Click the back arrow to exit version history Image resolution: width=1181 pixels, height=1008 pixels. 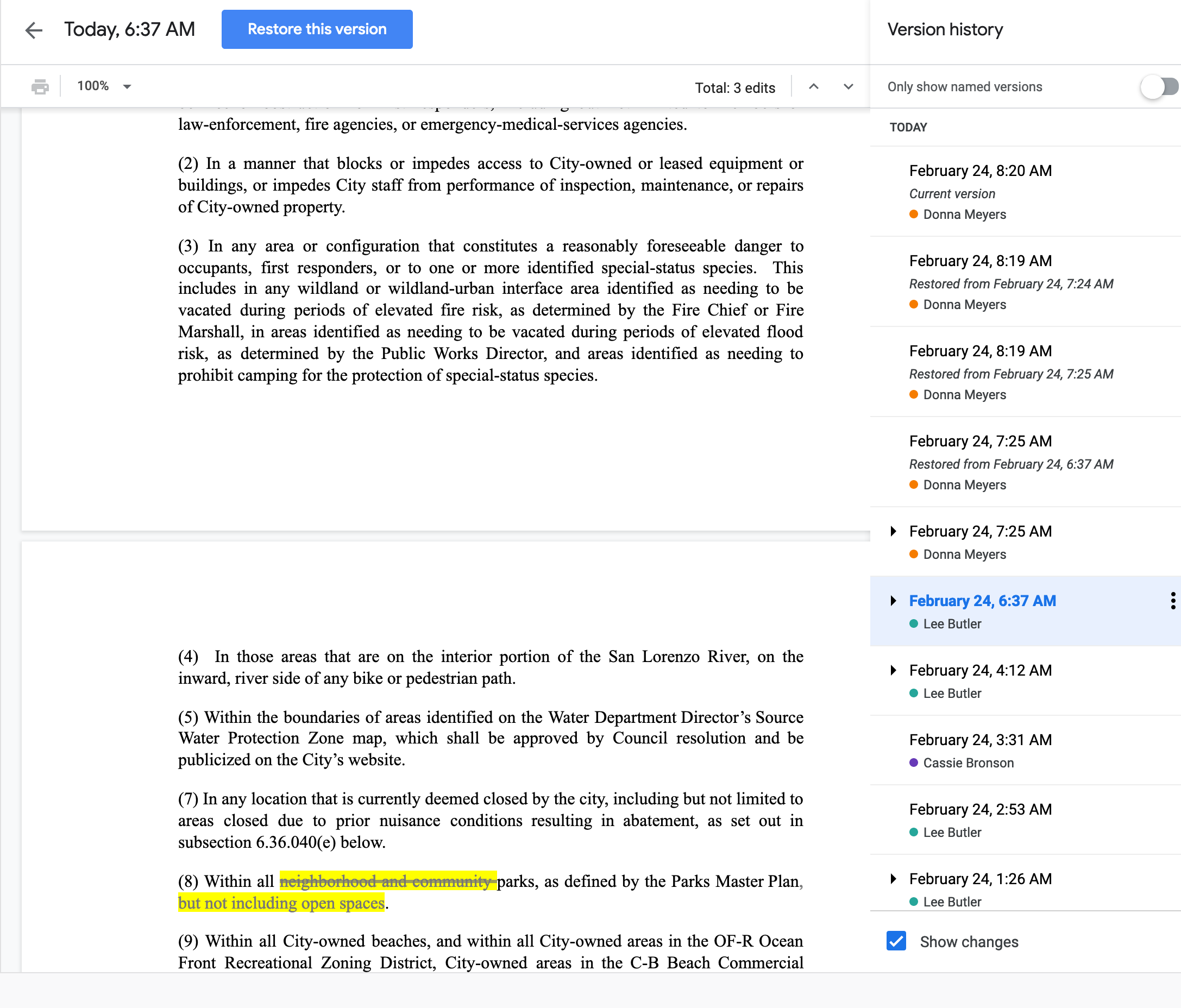(34, 30)
